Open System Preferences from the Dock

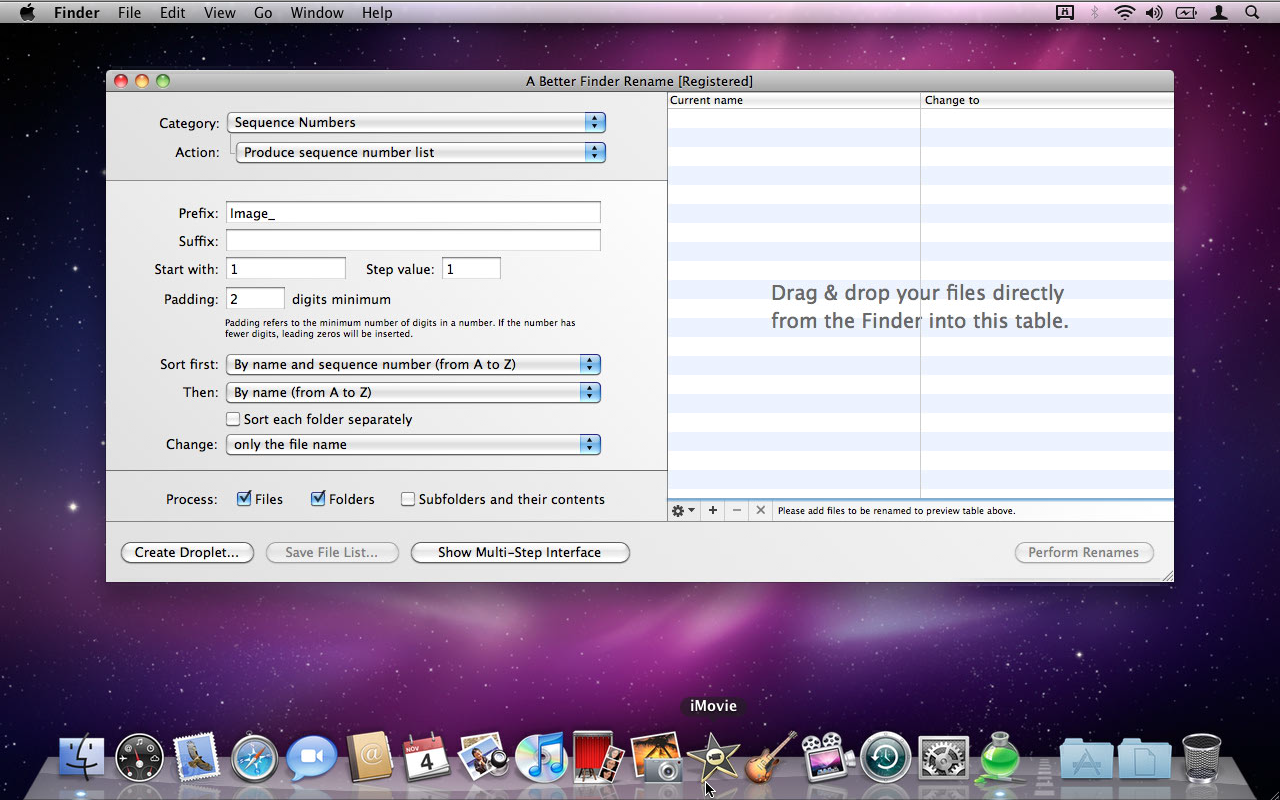pos(943,758)
